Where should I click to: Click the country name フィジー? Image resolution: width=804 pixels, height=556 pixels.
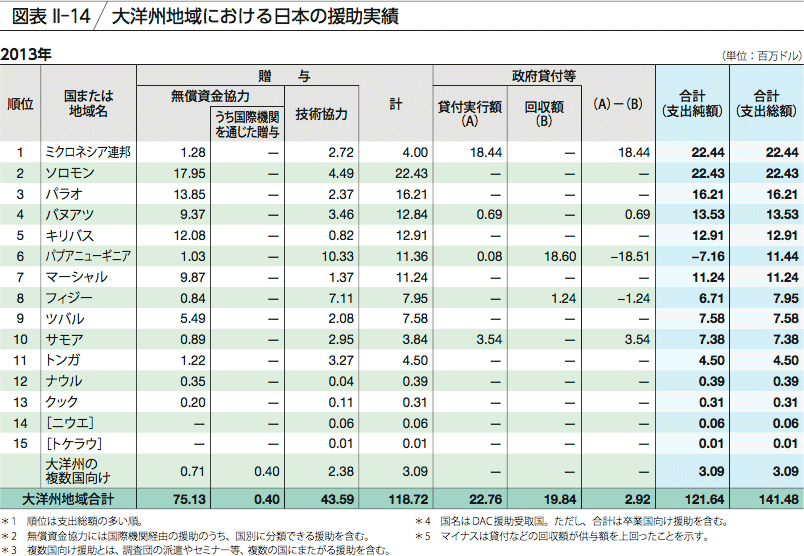[x=69, y=298]
